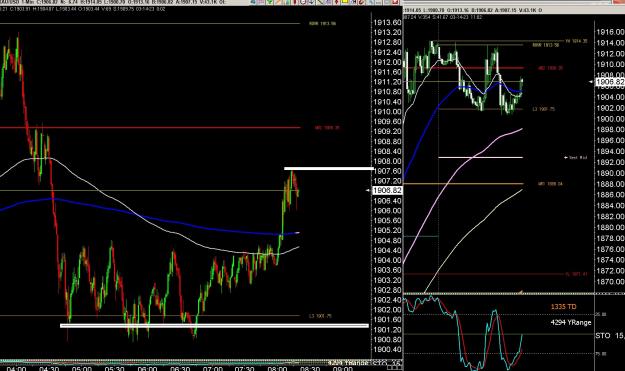Click the 1913.60 price label on left axis
Image resolution: width=625 pixels, height=371 pixels.
click(x=387, y=23)
